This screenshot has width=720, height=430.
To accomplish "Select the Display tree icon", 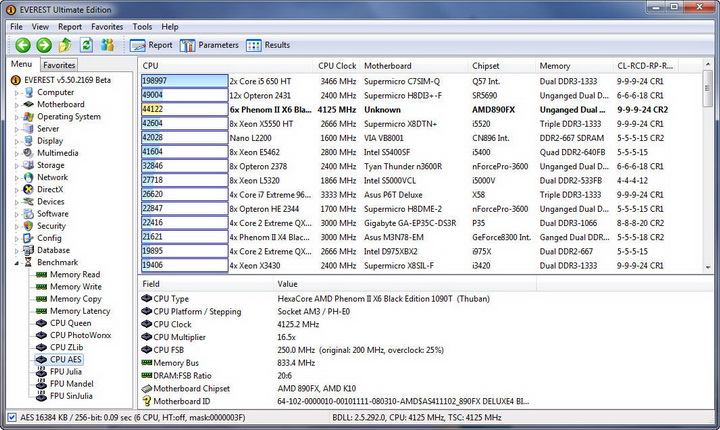I will click(29, 141).
